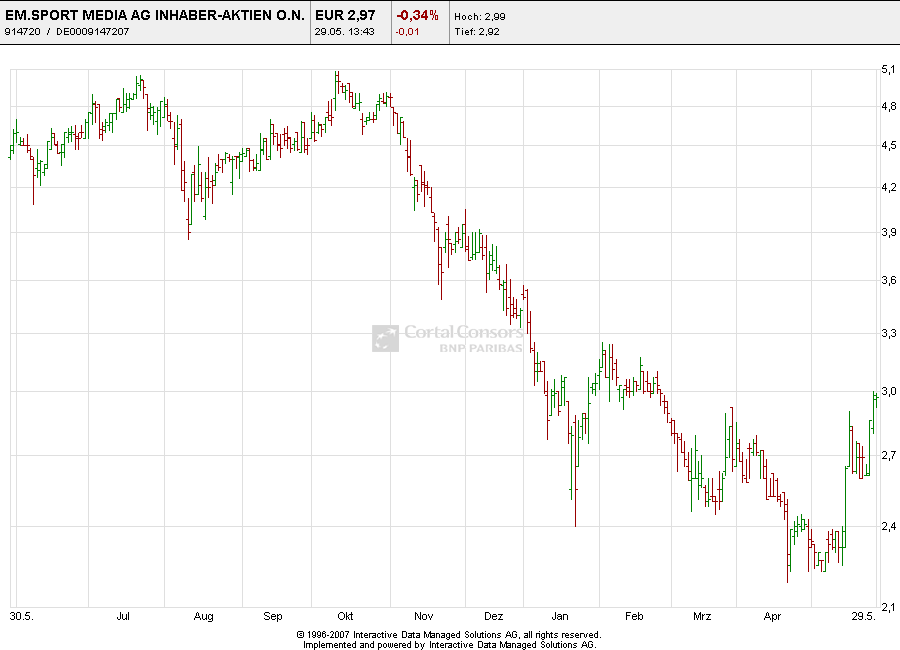Screen dimensions: 900x650
Task: Click the 4,5 price axis label
Action: (x=888, y=145)
